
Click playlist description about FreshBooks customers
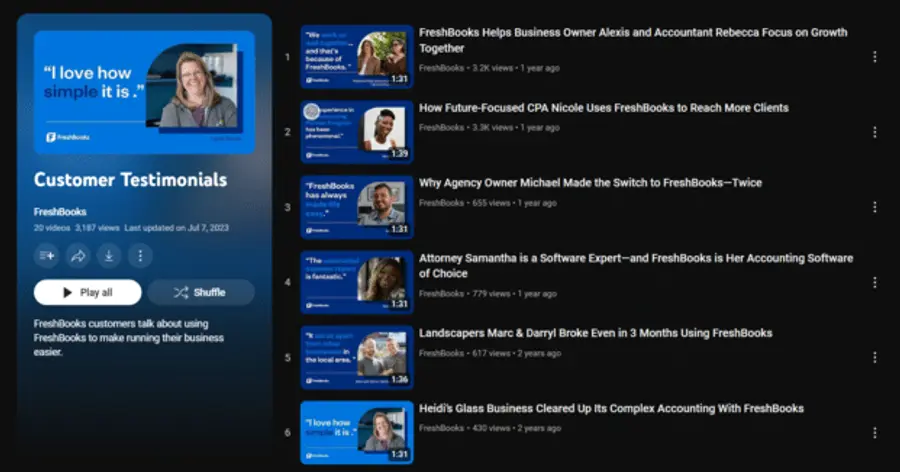129,338
